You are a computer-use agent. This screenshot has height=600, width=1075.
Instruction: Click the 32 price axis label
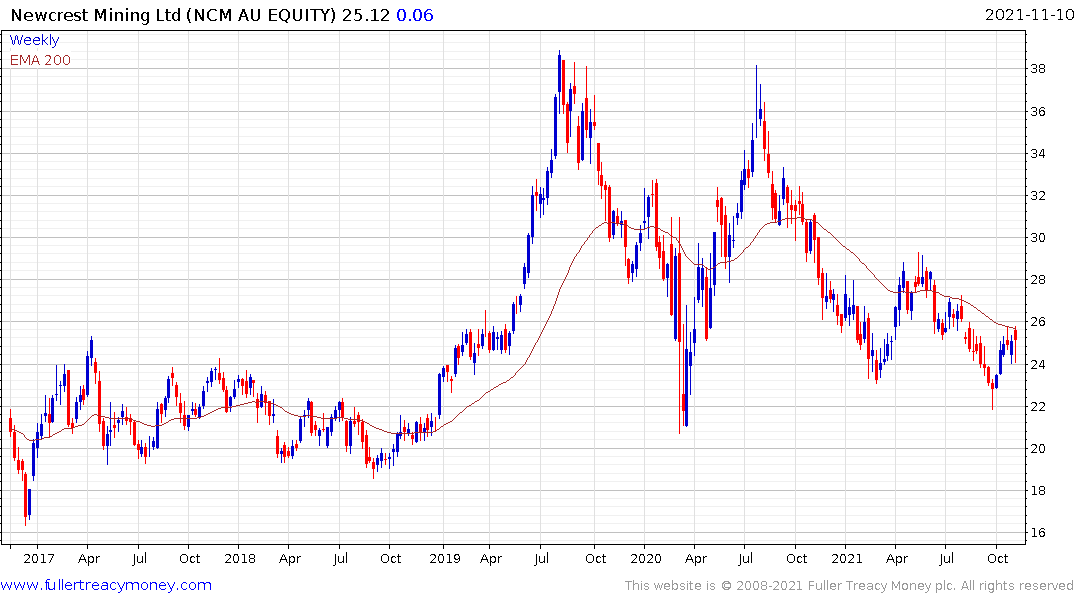(1037, 195)
